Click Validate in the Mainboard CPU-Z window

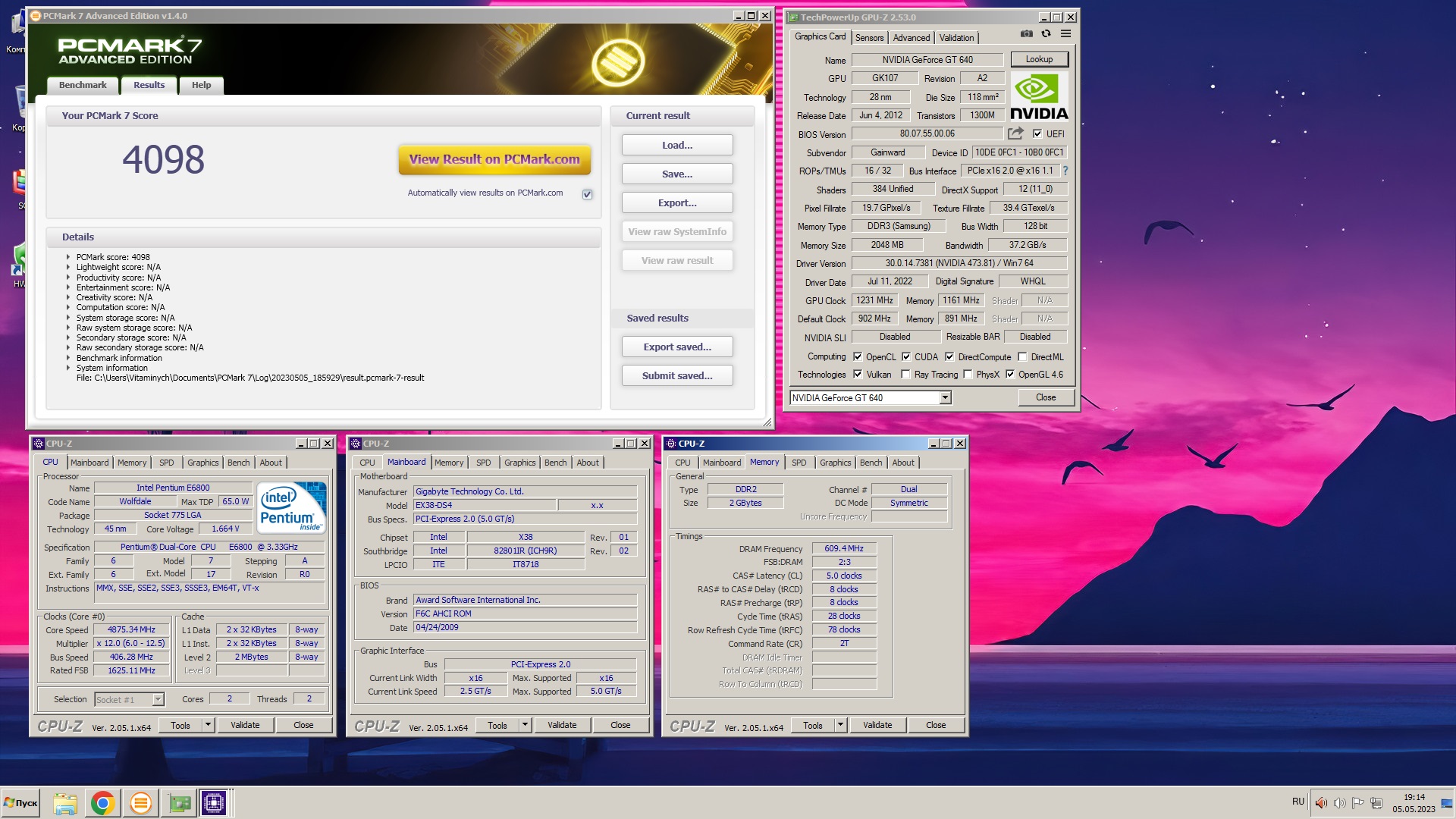[562, 725]
